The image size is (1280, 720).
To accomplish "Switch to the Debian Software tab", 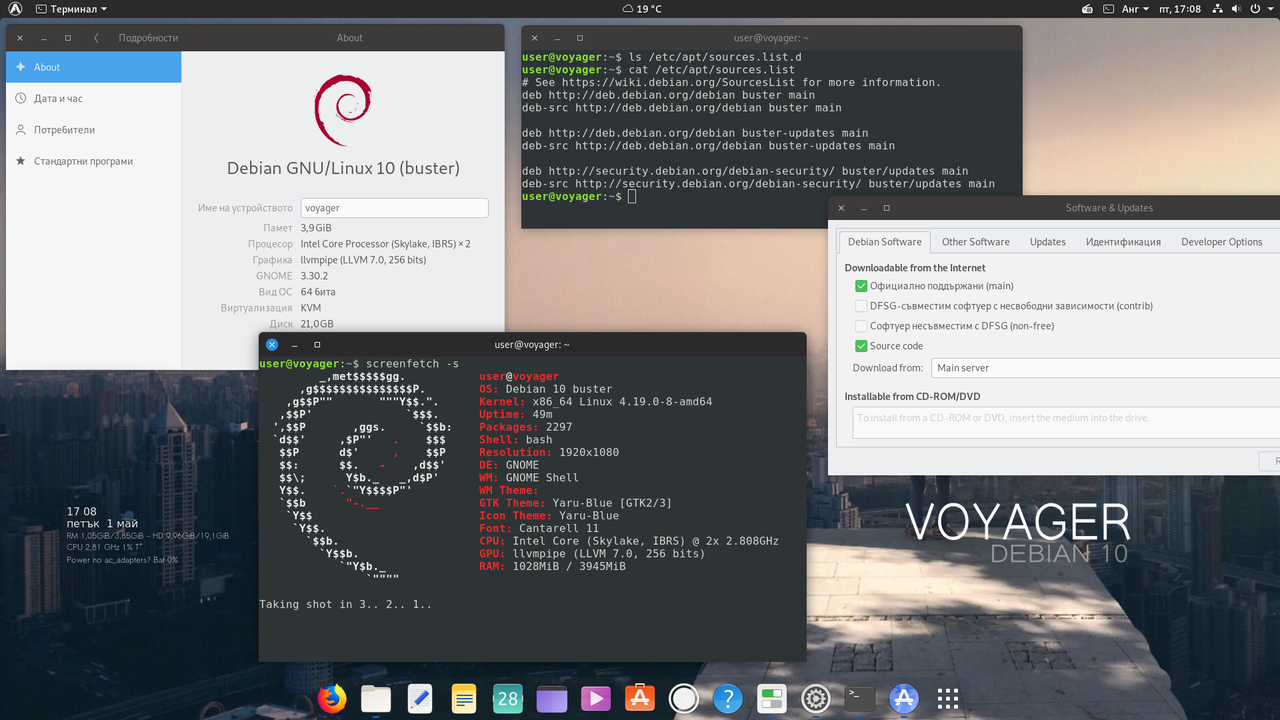I will point(885,242).
